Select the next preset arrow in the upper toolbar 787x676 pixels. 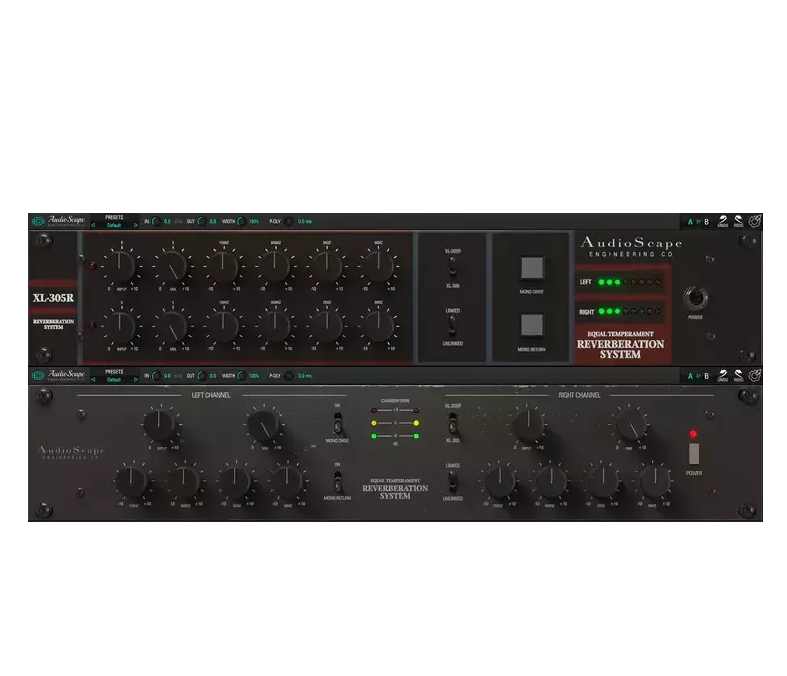[x=136, y=225]
